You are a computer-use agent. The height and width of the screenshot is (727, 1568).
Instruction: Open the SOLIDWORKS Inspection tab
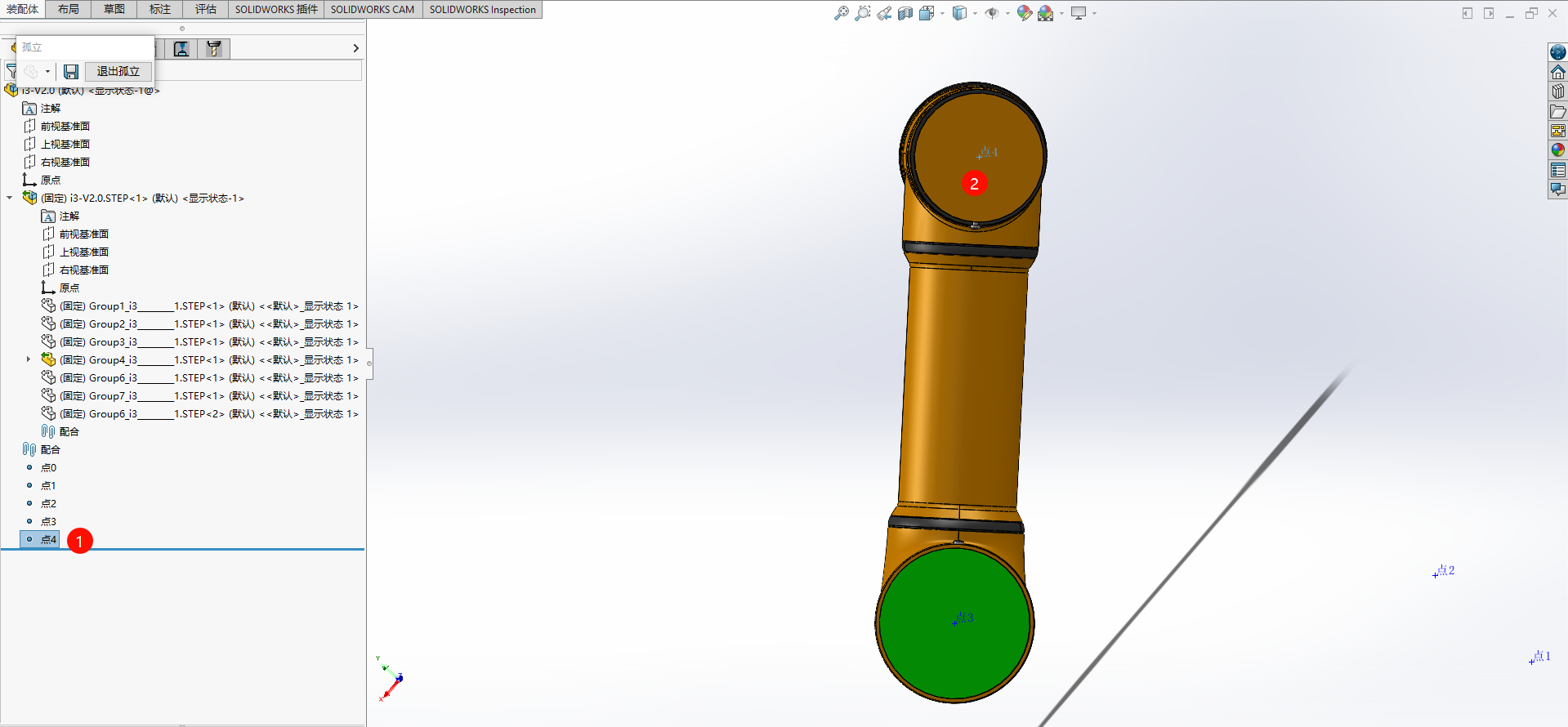click(x=483, y=9)
